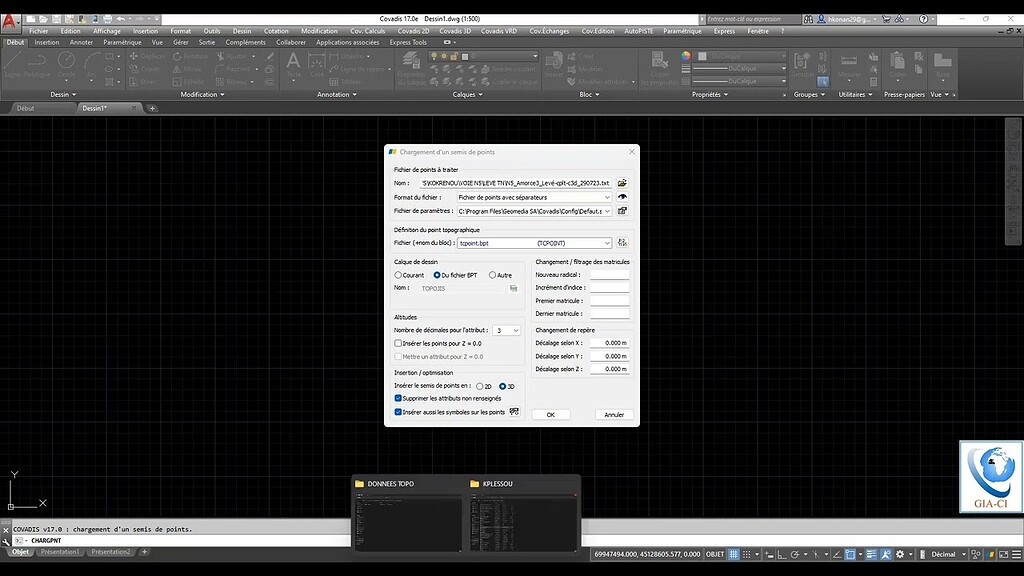Click the Mesurer icon in Utilitaires
Viewport: 1024px width, 576px height.
click(848, 62)
